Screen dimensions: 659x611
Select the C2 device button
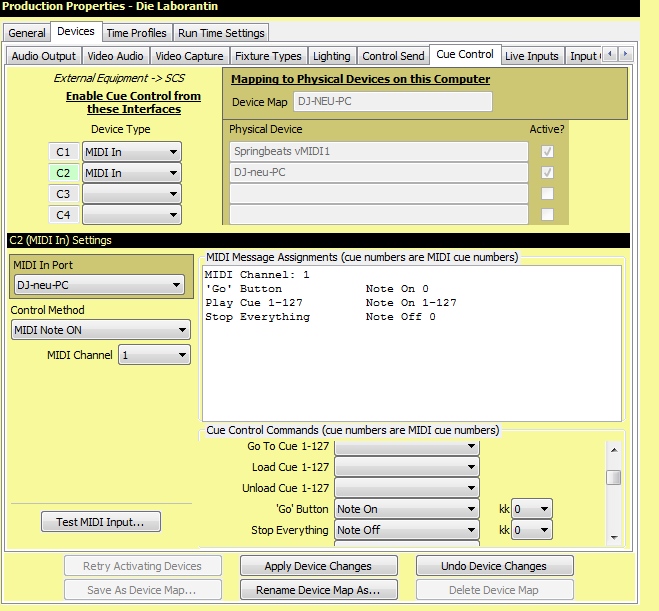pyautogui.click(x=63, y=173)
